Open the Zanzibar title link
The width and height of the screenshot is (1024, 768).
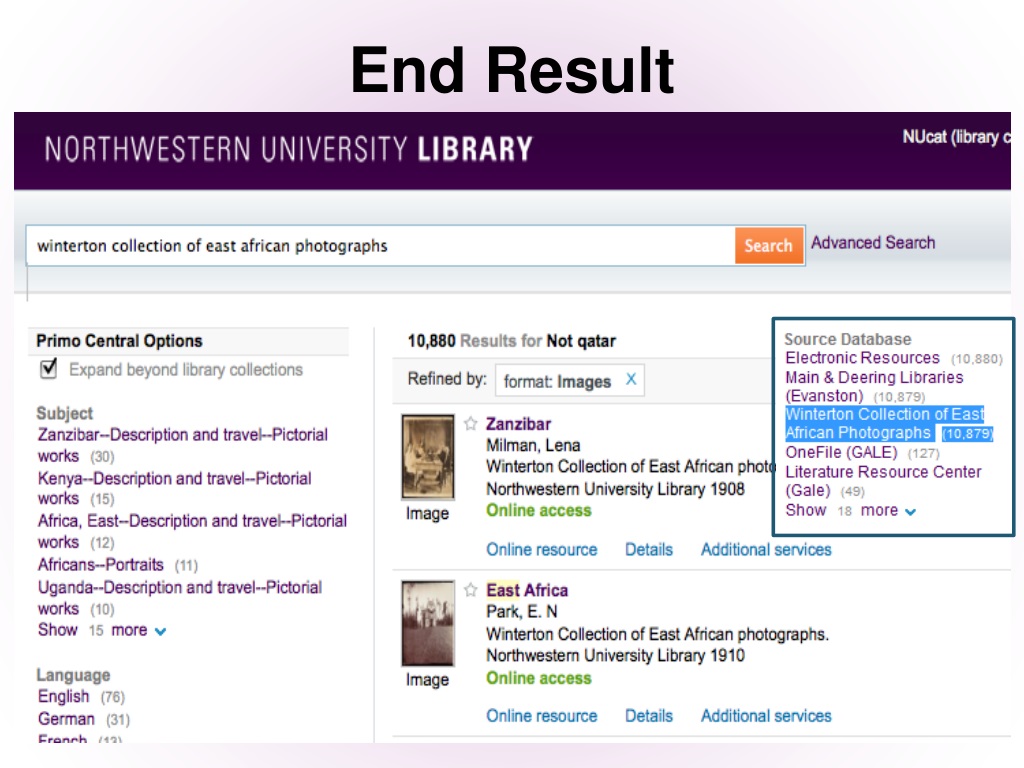click(x=519, y=424)
